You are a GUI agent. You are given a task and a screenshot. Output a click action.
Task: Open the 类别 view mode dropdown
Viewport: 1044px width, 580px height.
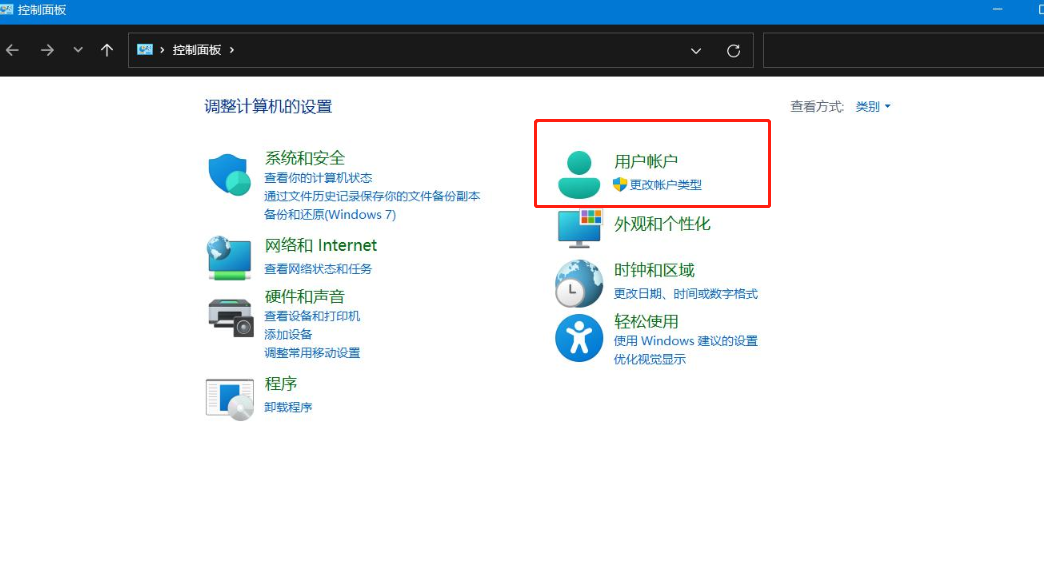pyautogui.click(x=873, y=107)
